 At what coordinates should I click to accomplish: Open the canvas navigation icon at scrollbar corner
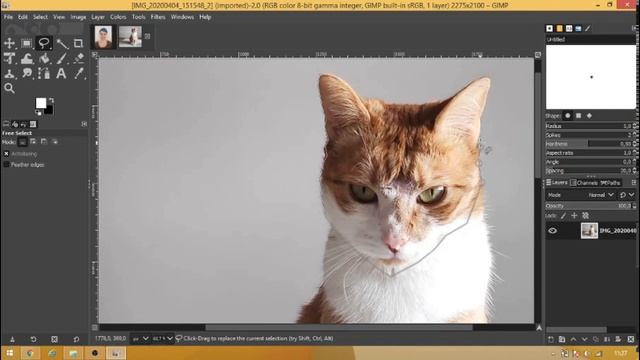(x=539, y=327)
